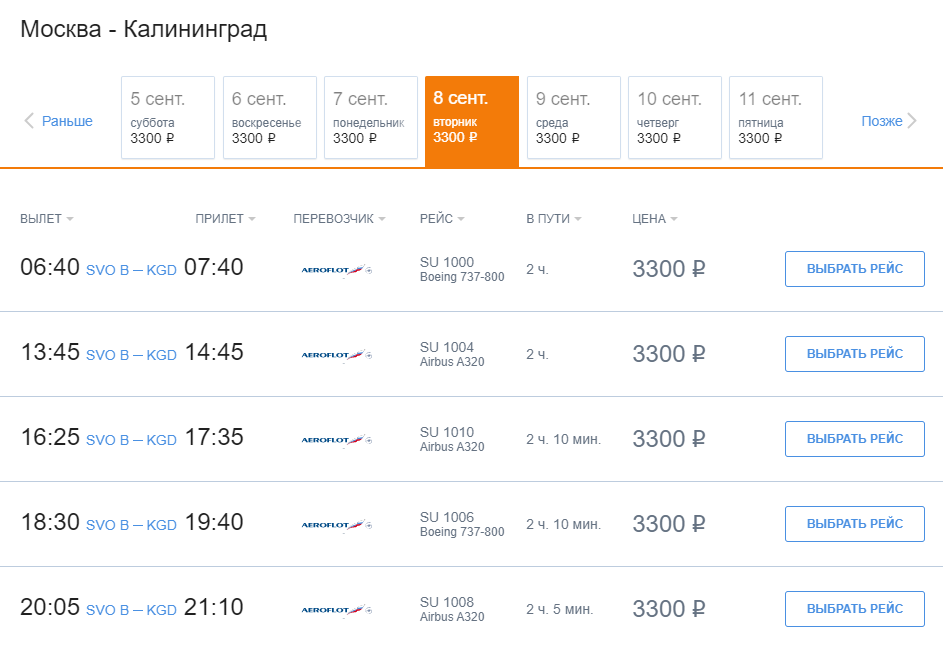Click the Aeroflot logo for flight SU 1008

[x=337, y=609]
